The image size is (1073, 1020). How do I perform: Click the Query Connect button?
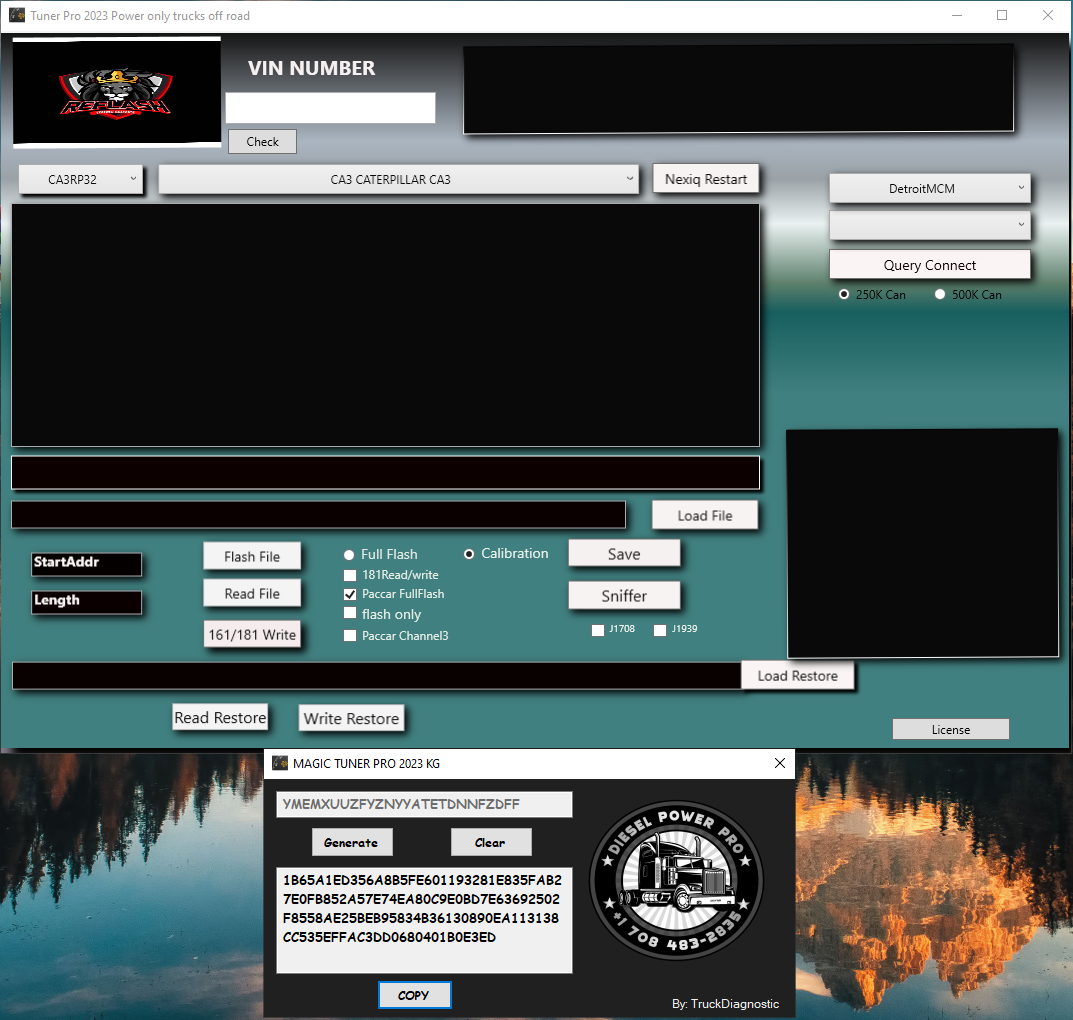[929, 265]
